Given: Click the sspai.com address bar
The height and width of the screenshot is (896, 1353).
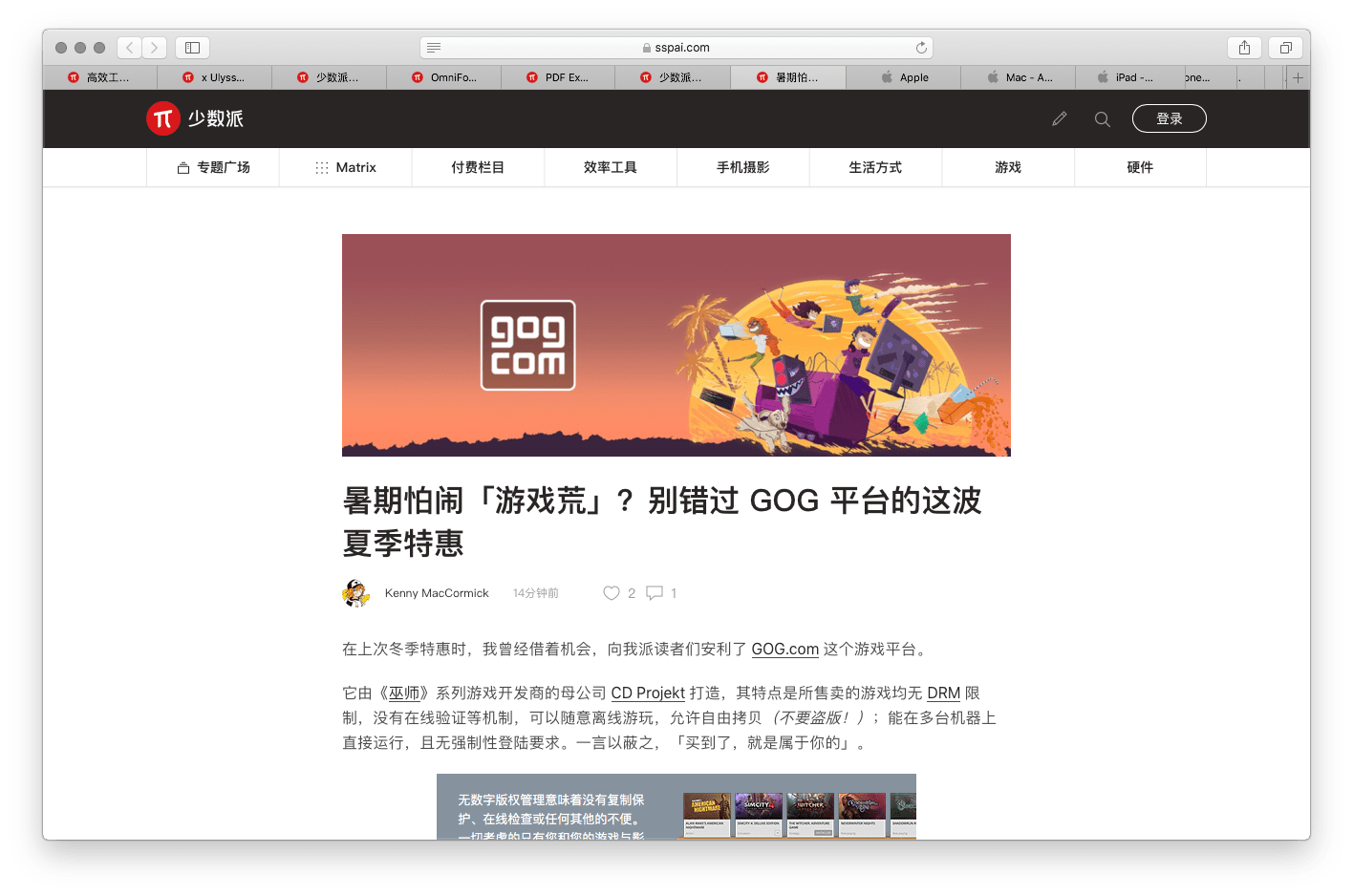Looking at the screenshot, I should point(676,48).
